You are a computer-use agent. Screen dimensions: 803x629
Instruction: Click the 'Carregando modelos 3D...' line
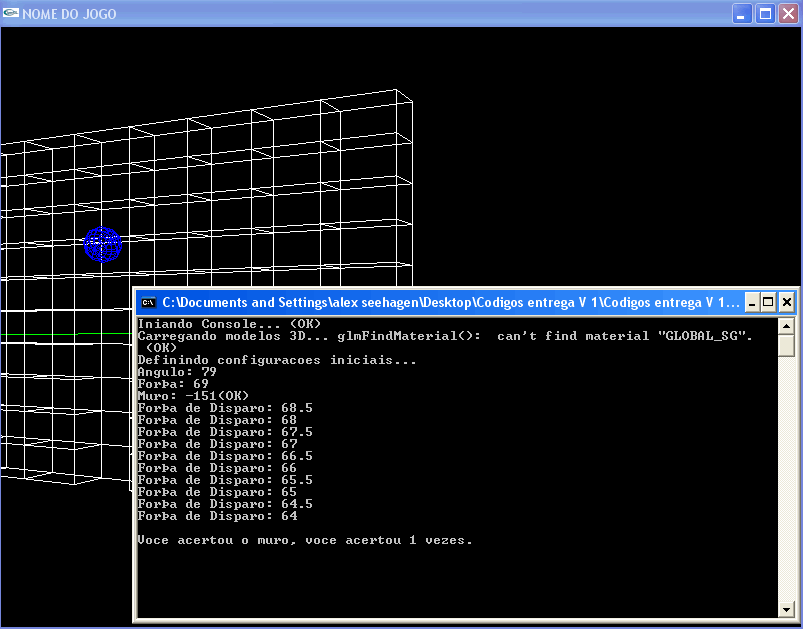click(445, 336)
